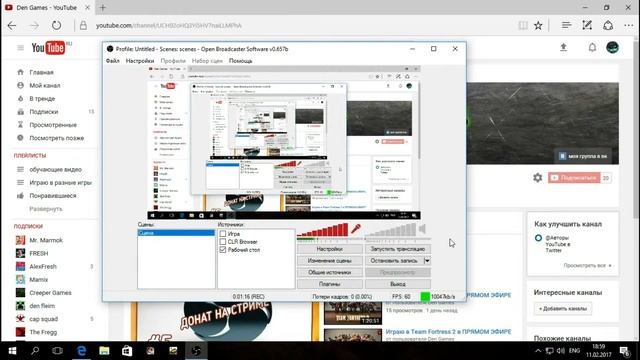Open Task View on taskbar
The width and height of the screenshot is (640, 360).
click(x=58, y=351)
